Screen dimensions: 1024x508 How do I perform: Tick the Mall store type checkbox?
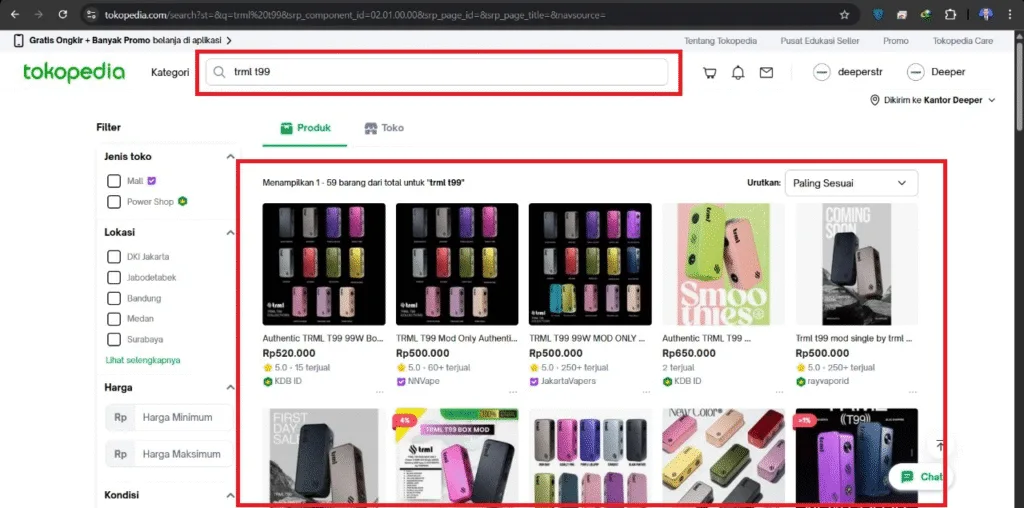(114, 181)
